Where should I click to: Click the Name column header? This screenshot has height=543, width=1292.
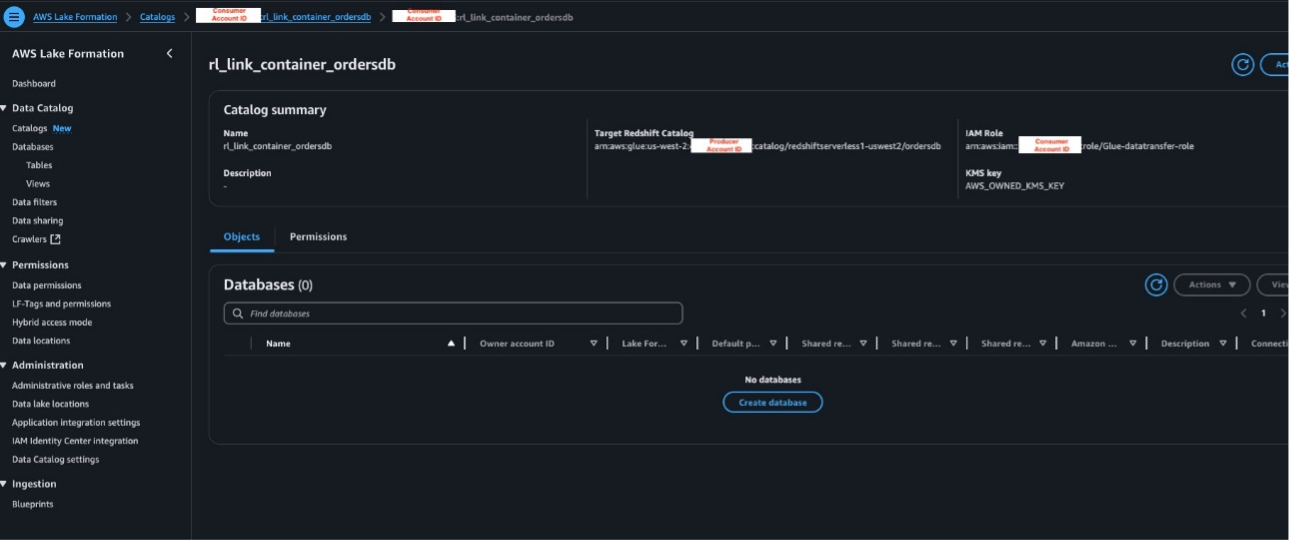278,343
